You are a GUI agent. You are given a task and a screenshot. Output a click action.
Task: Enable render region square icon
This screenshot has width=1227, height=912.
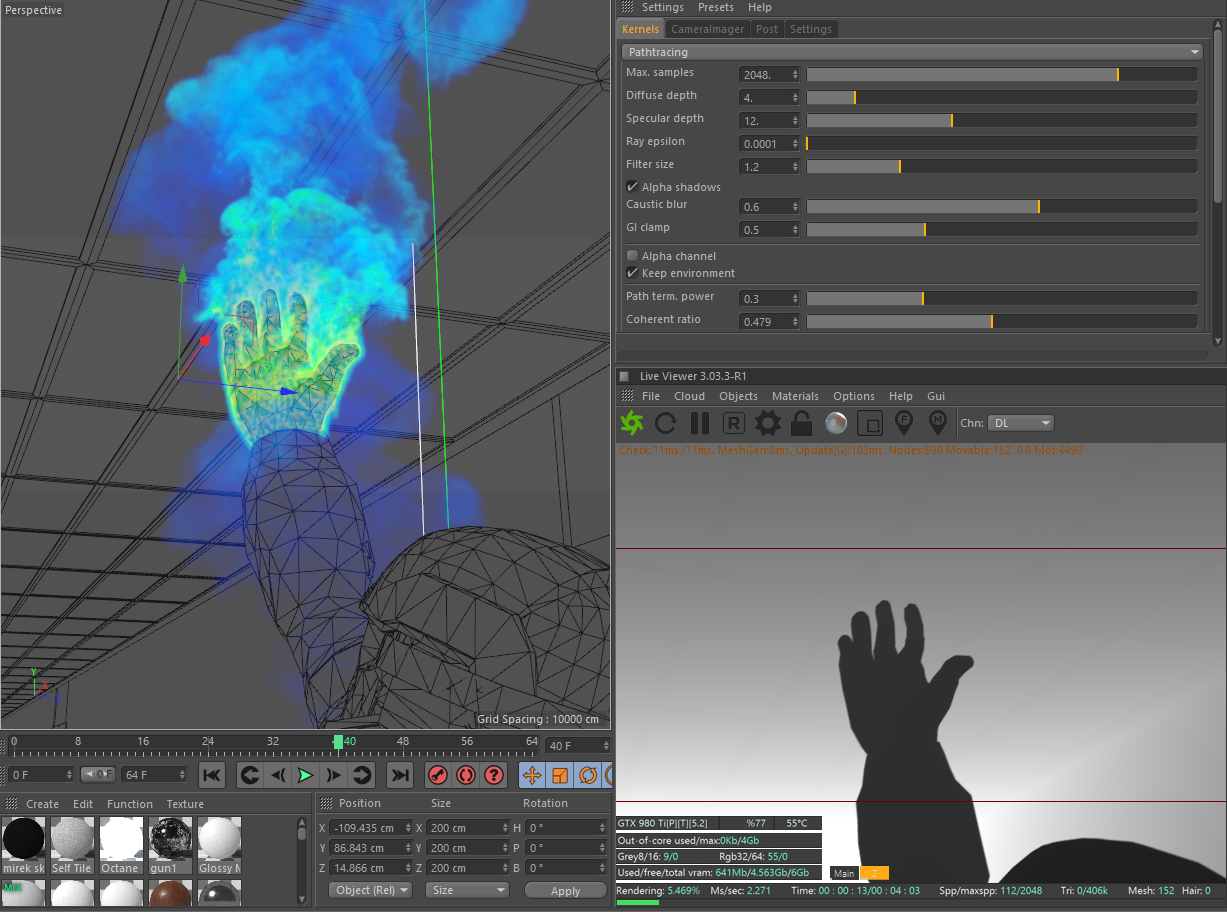click(x=870, y=423)
